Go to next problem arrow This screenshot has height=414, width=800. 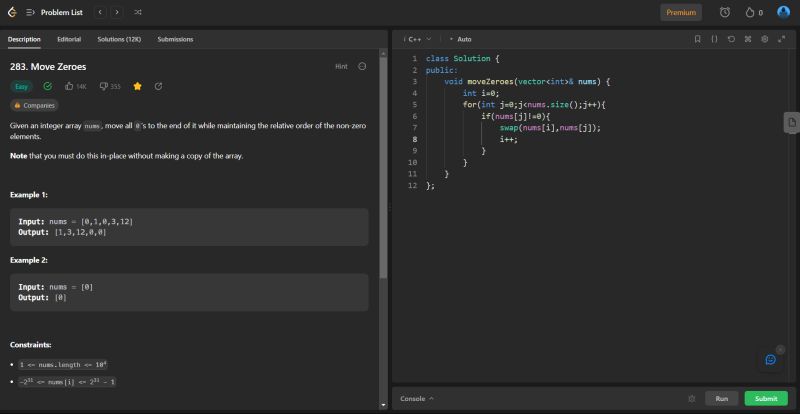pyautogui.click(x=117, y=12)
